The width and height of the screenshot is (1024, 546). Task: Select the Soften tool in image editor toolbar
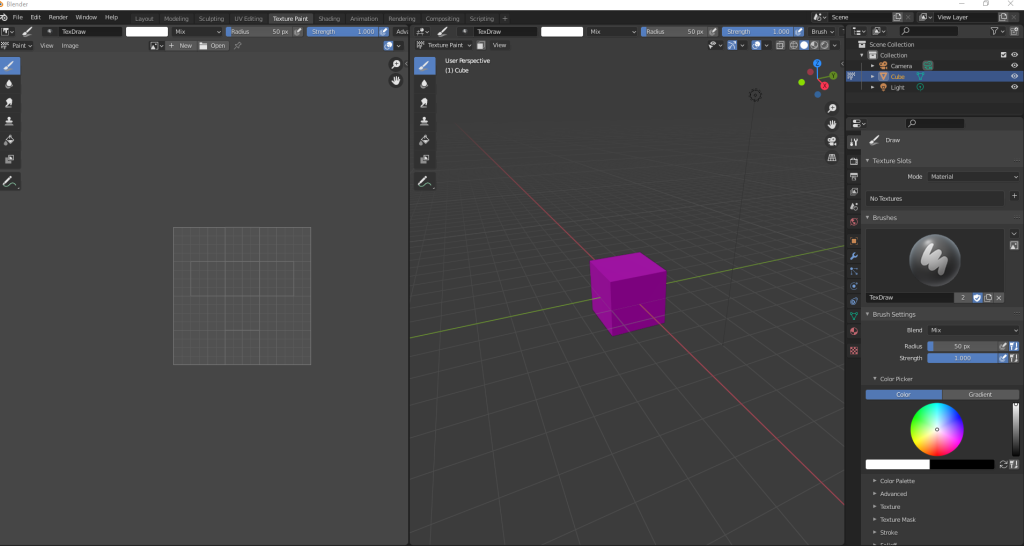point(9,84)
